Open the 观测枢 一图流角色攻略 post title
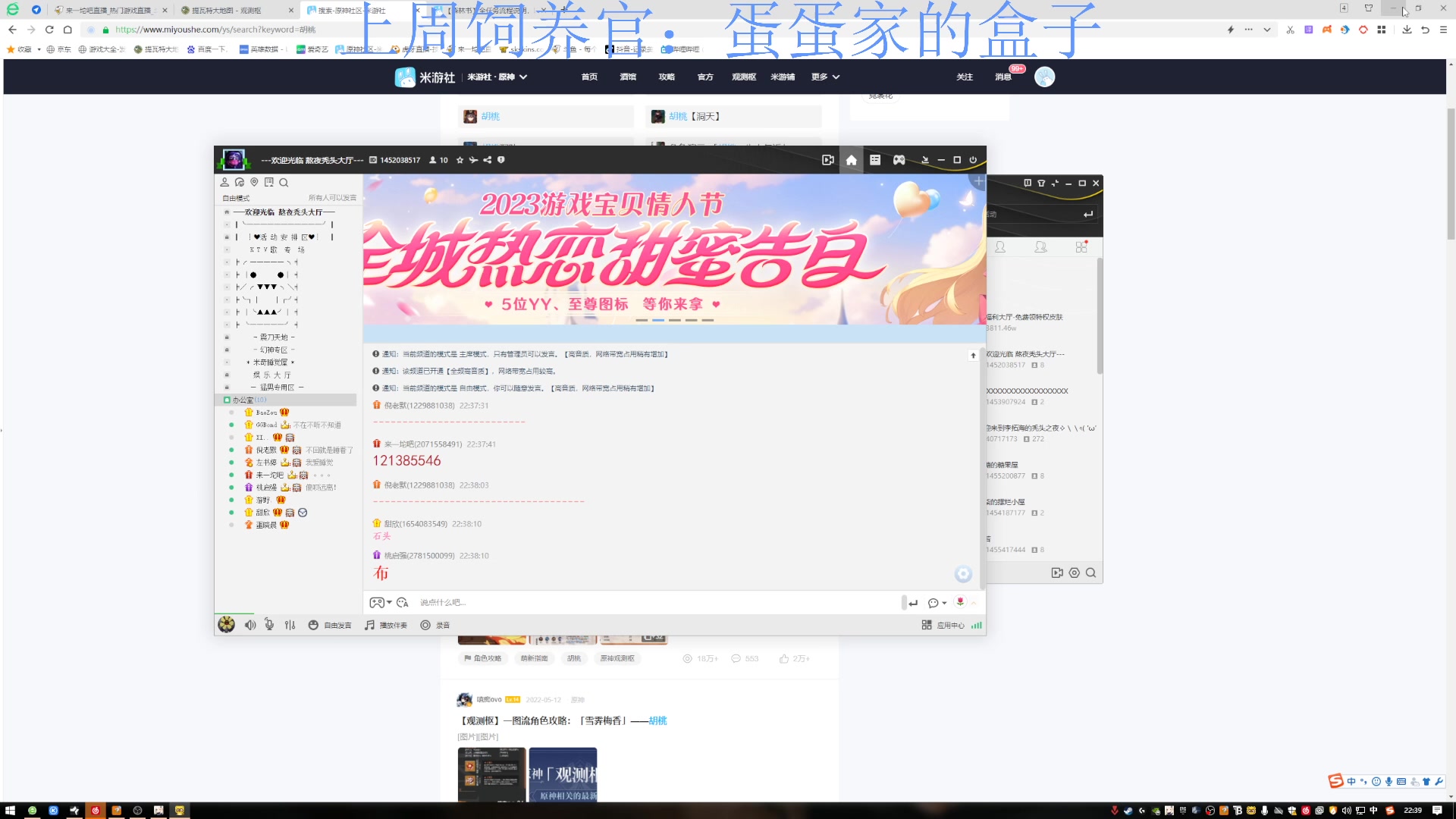1456x819 pixels. tap(563, 720)
